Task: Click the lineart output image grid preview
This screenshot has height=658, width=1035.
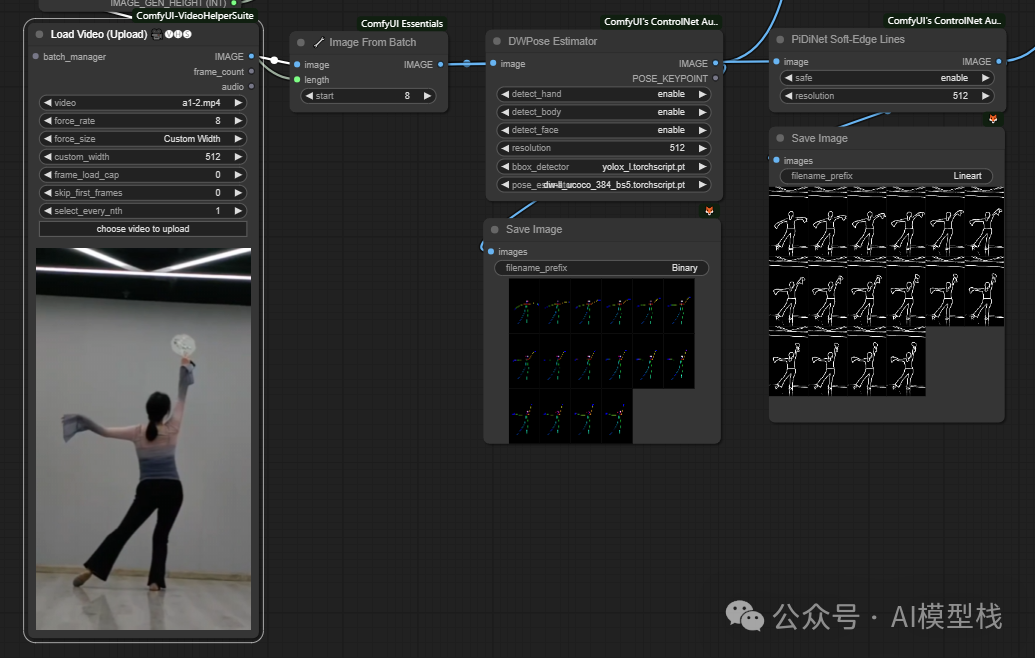Action: 886,291
